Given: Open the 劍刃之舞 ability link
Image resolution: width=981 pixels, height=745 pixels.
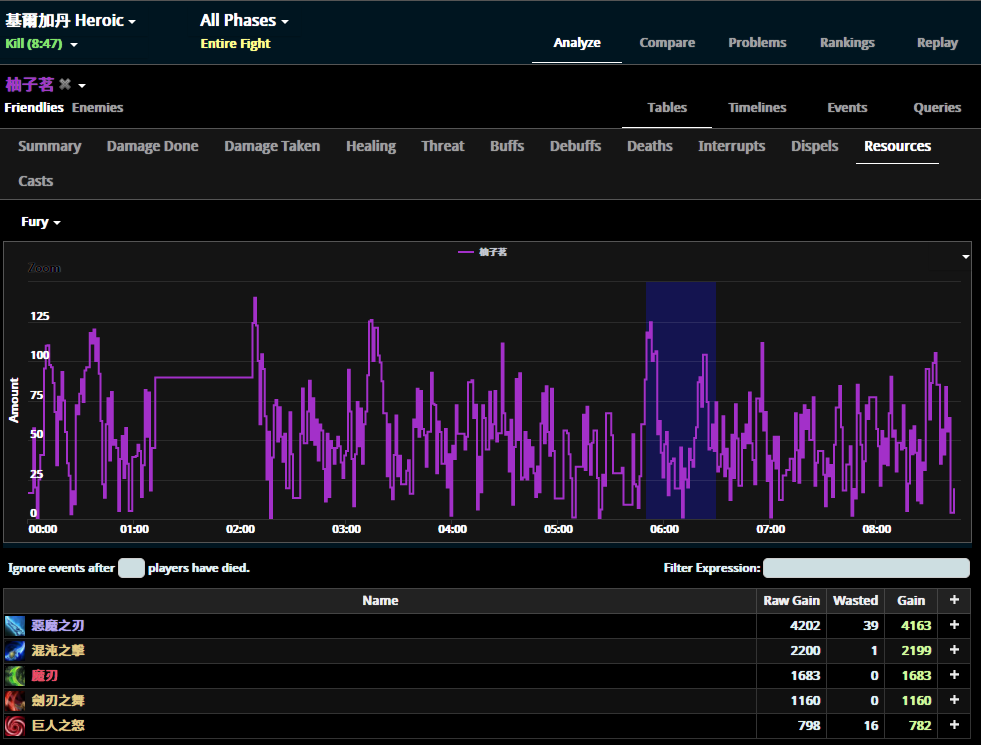Looking at the screenshot, I should click(x=58, y=701).
